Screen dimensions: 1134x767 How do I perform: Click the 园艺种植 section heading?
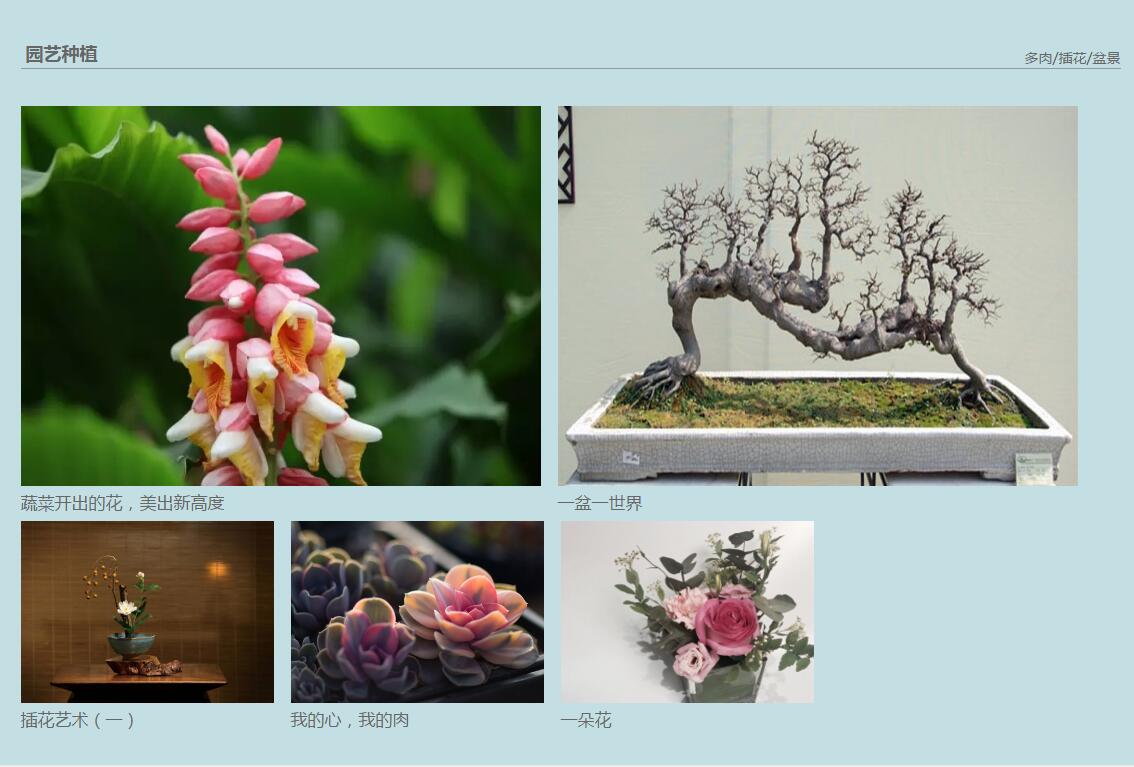(61, 54)
